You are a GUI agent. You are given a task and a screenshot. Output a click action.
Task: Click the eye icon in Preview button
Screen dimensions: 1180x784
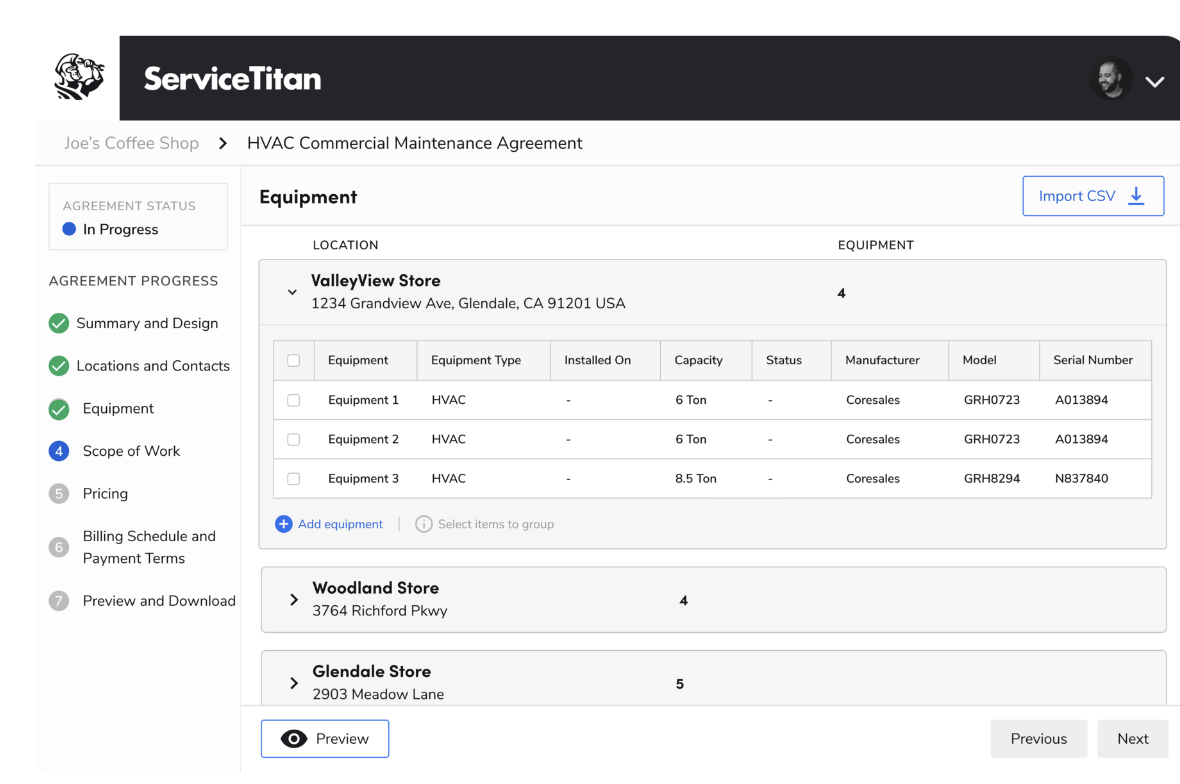coord(294,739)
